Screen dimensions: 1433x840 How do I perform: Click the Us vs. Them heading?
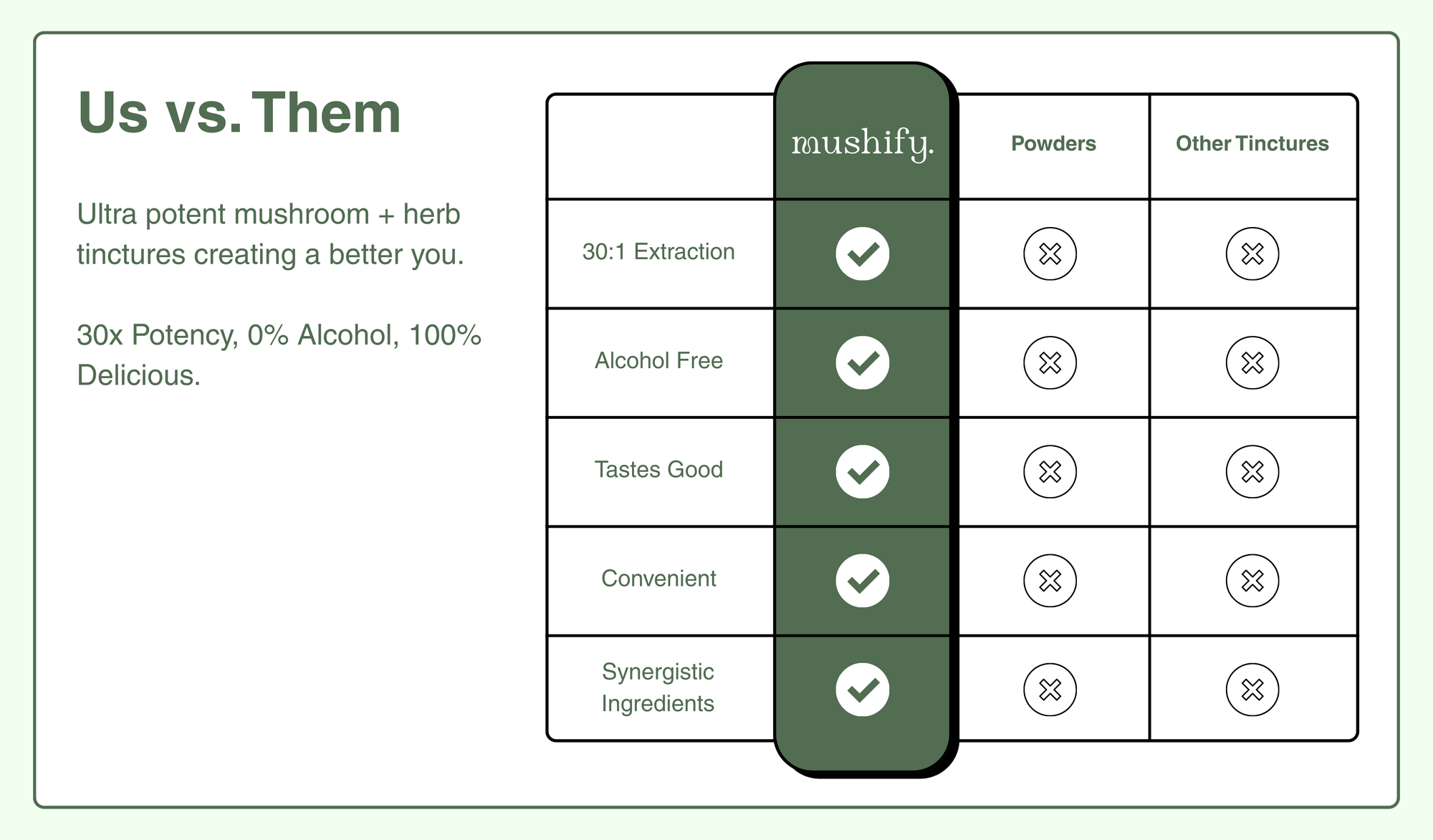coord(239,113)
